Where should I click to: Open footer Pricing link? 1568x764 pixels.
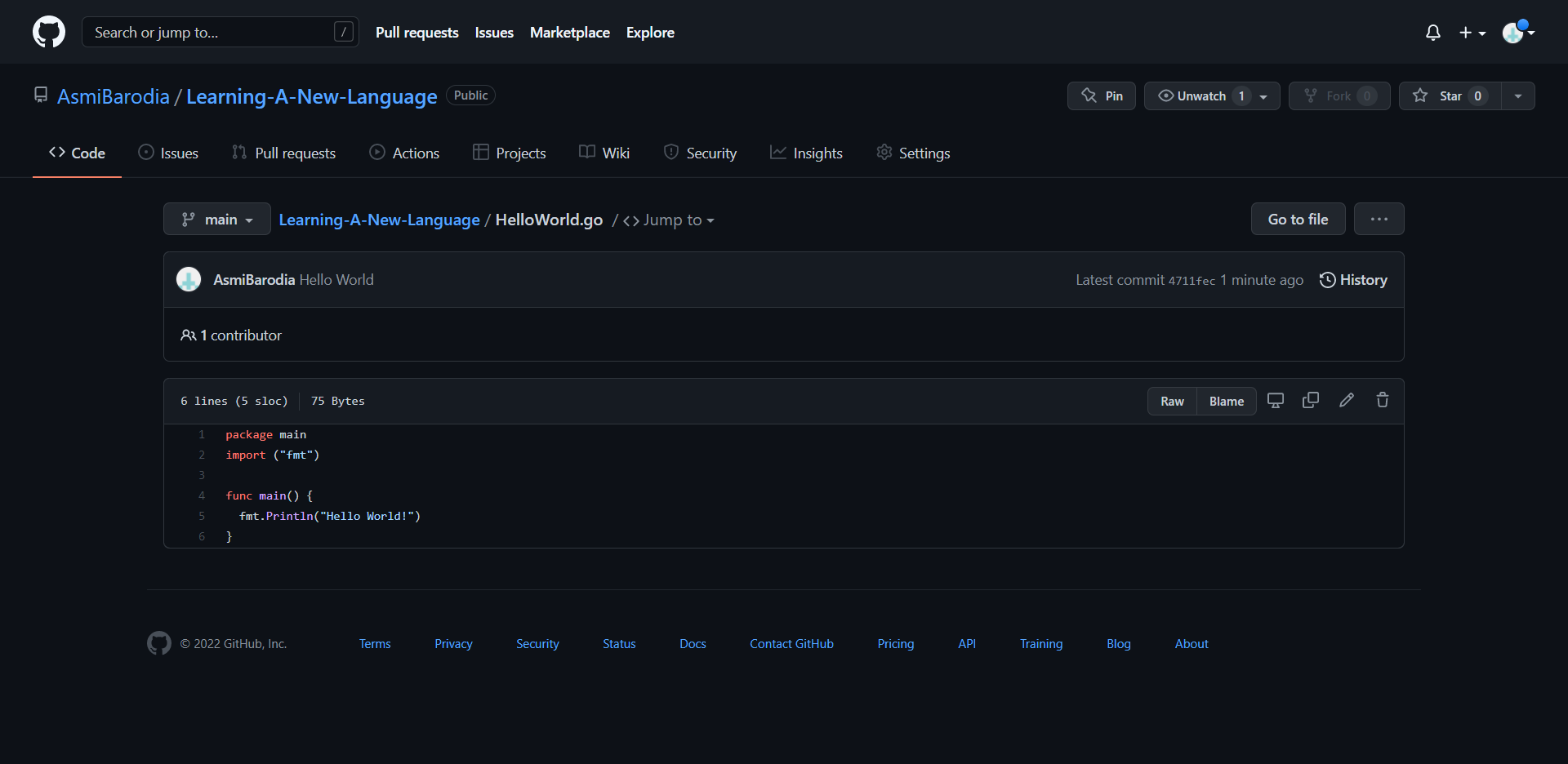tap(896, 644)
